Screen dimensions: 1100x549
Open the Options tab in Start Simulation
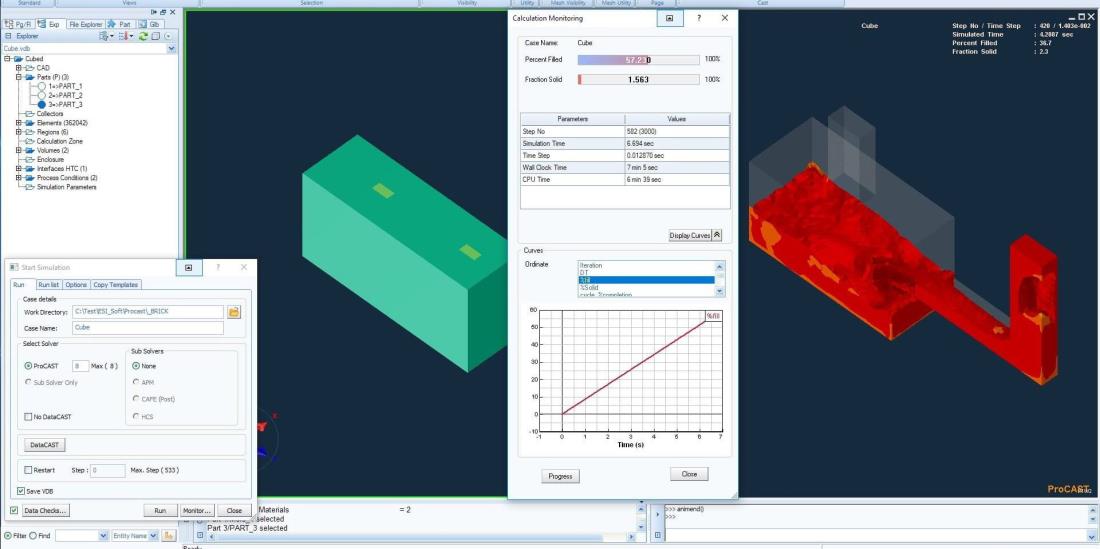(x=76, y=285)
